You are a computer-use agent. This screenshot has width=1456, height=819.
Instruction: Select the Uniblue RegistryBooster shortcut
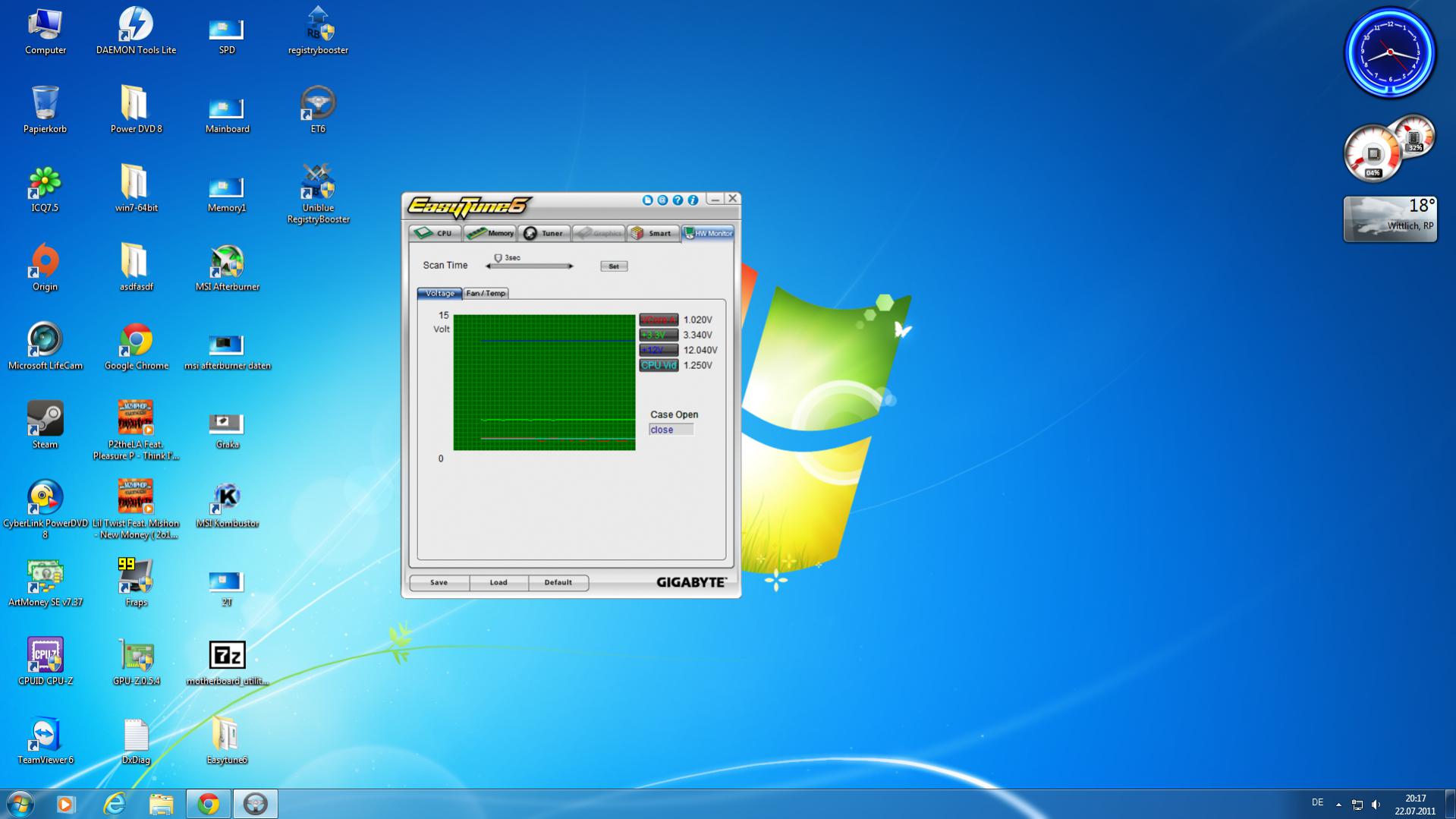[x=318, y=195]
